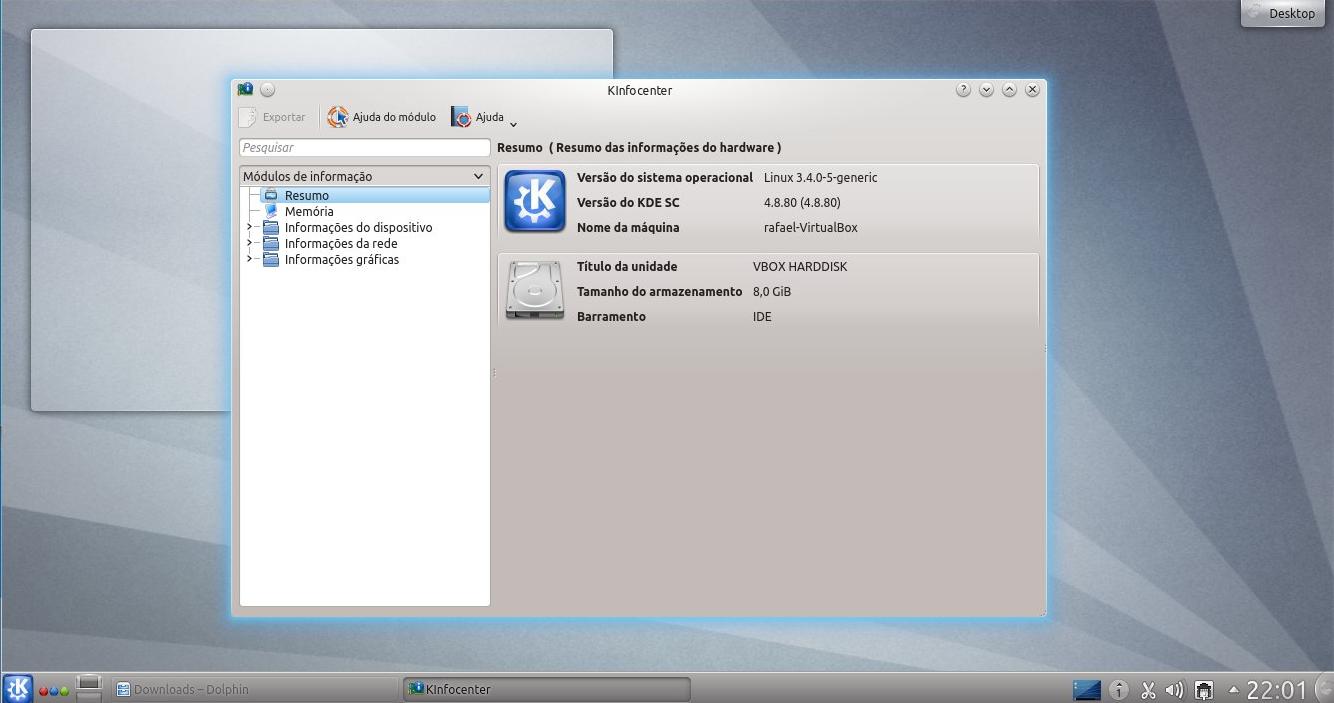
Task: Click the KInfocenter window menu icon
Action: [245, 89]
